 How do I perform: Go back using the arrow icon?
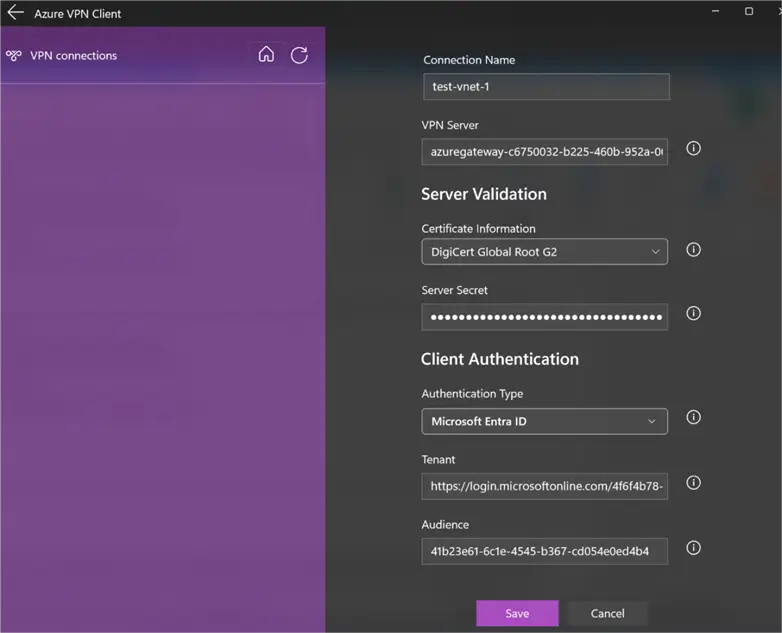pos(15,13)
